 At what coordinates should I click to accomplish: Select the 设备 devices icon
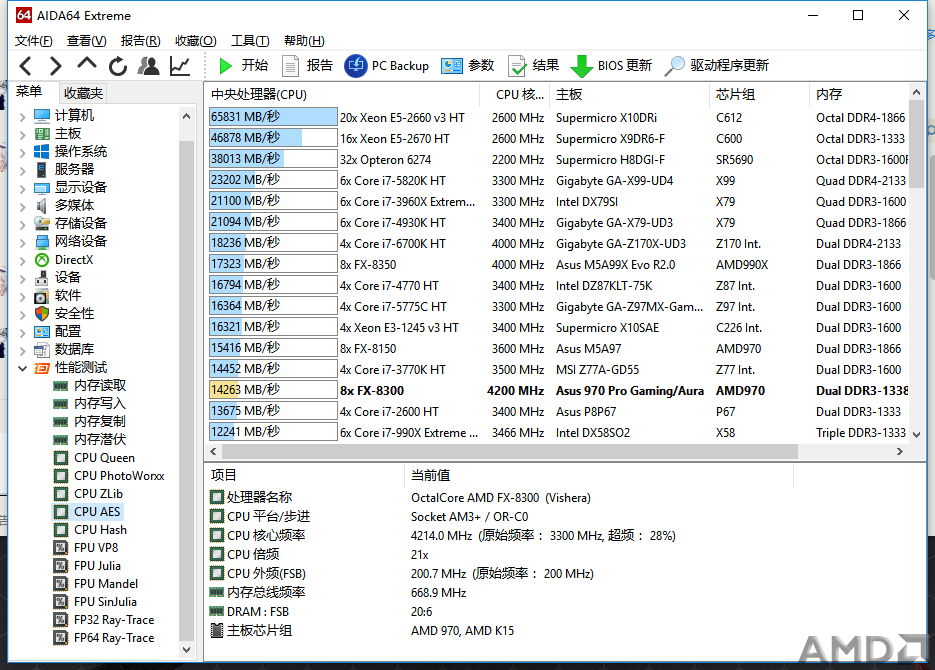point(42,278)
